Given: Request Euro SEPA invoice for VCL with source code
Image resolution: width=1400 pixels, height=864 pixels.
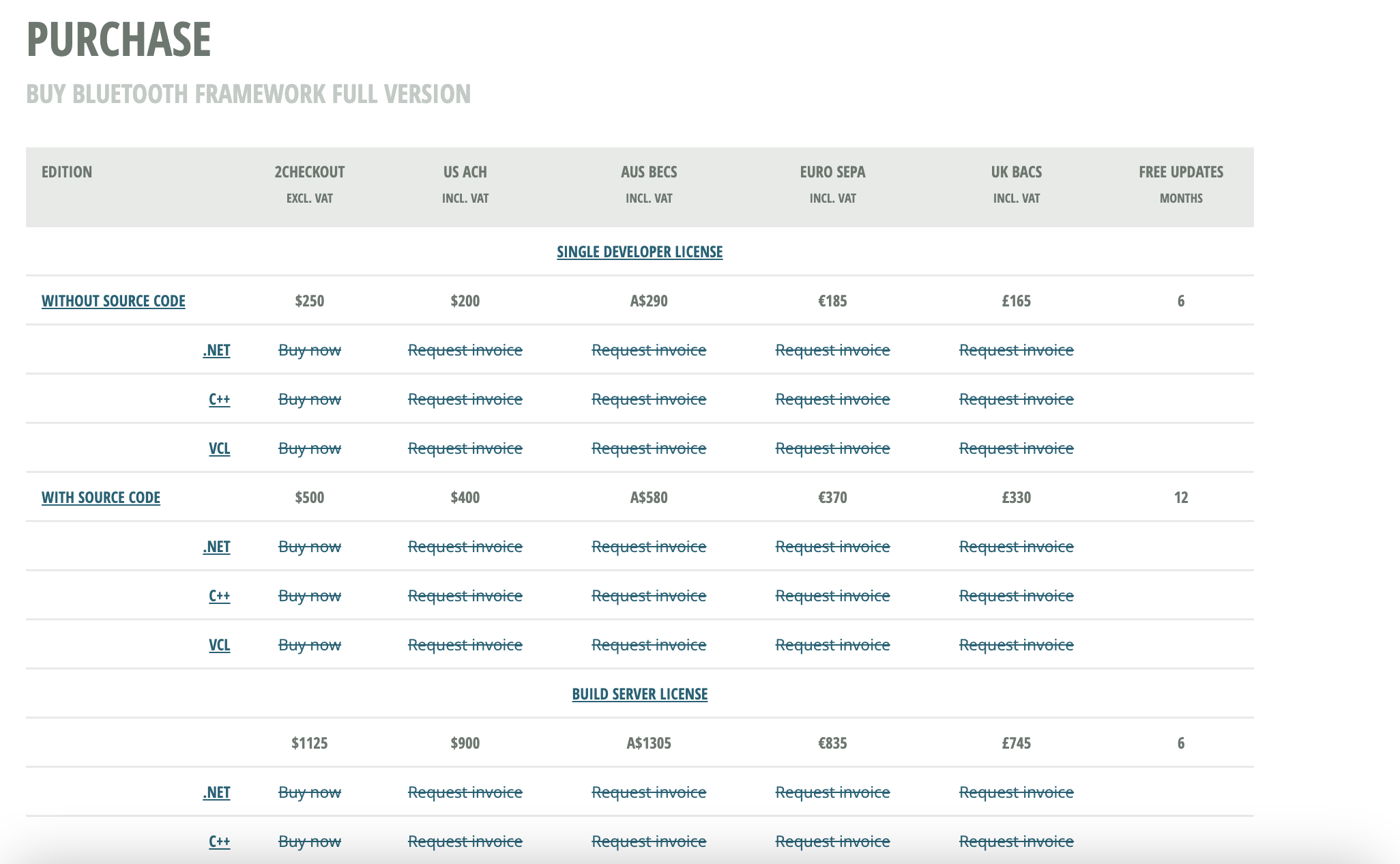Looking at the screenshot, I should [x=832, y=645].
